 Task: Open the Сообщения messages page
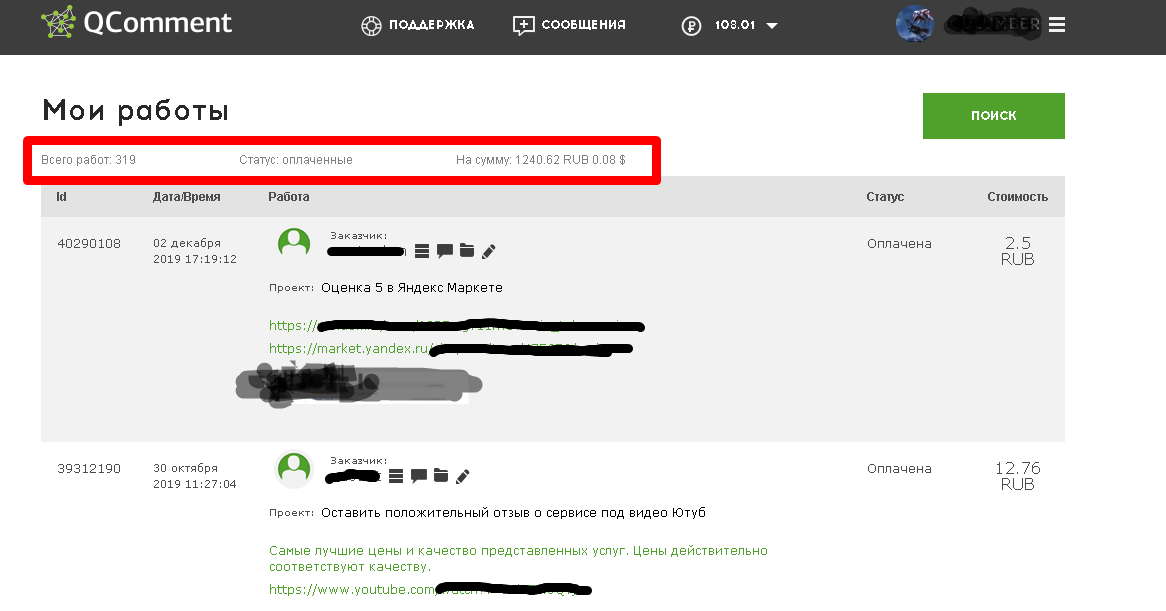(x=570, y=25)
